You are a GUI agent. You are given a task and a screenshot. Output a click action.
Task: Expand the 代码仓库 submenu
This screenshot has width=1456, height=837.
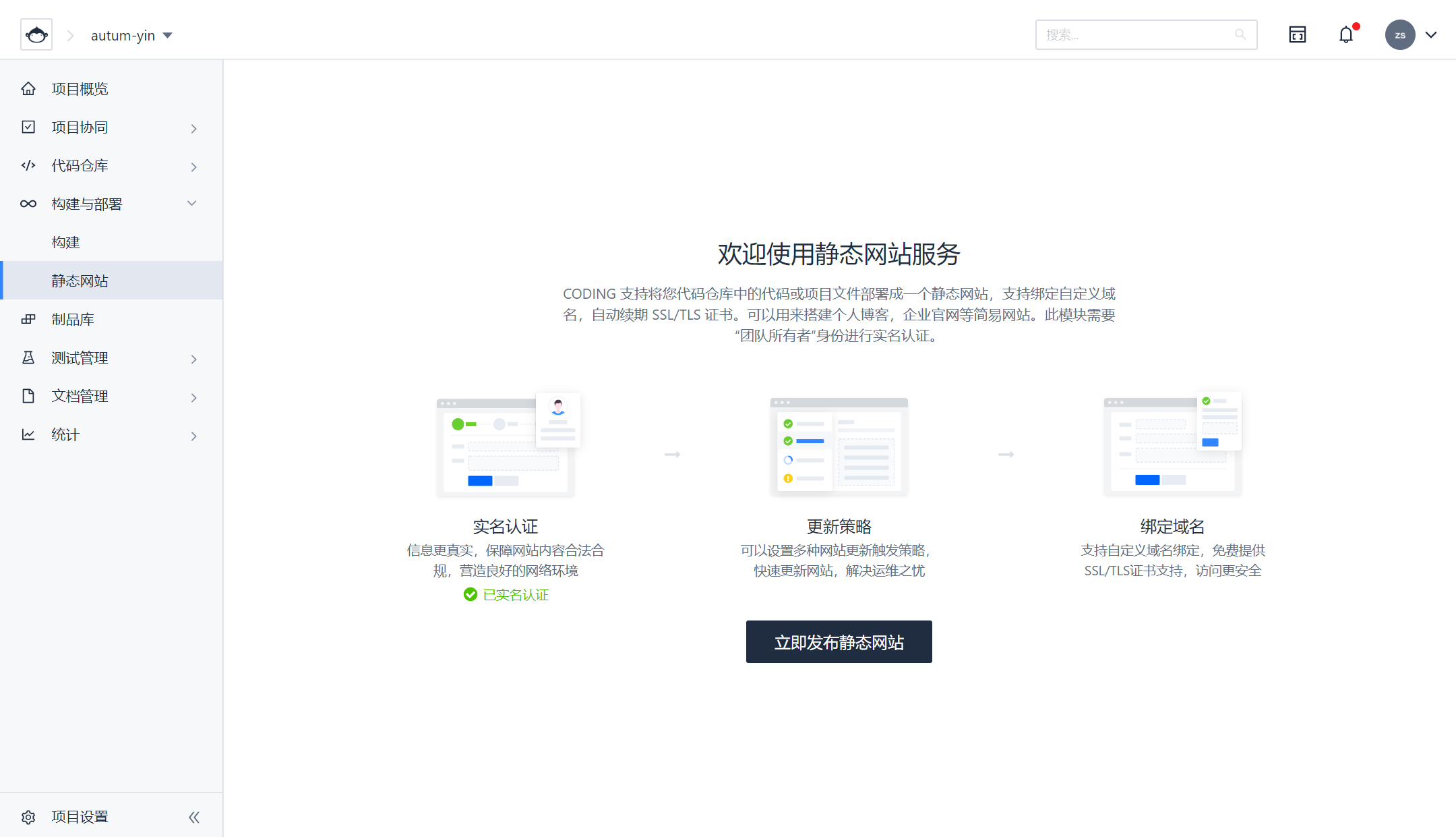[193, 167]
